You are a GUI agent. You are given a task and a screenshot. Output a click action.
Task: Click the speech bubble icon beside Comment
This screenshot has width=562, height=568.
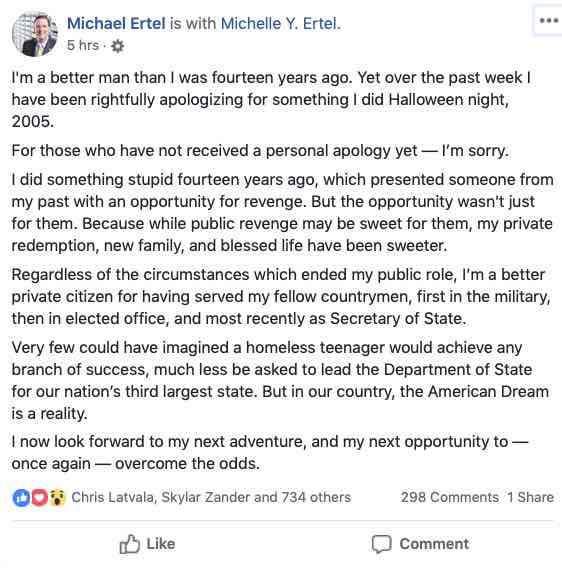click(x=382, y=544)
